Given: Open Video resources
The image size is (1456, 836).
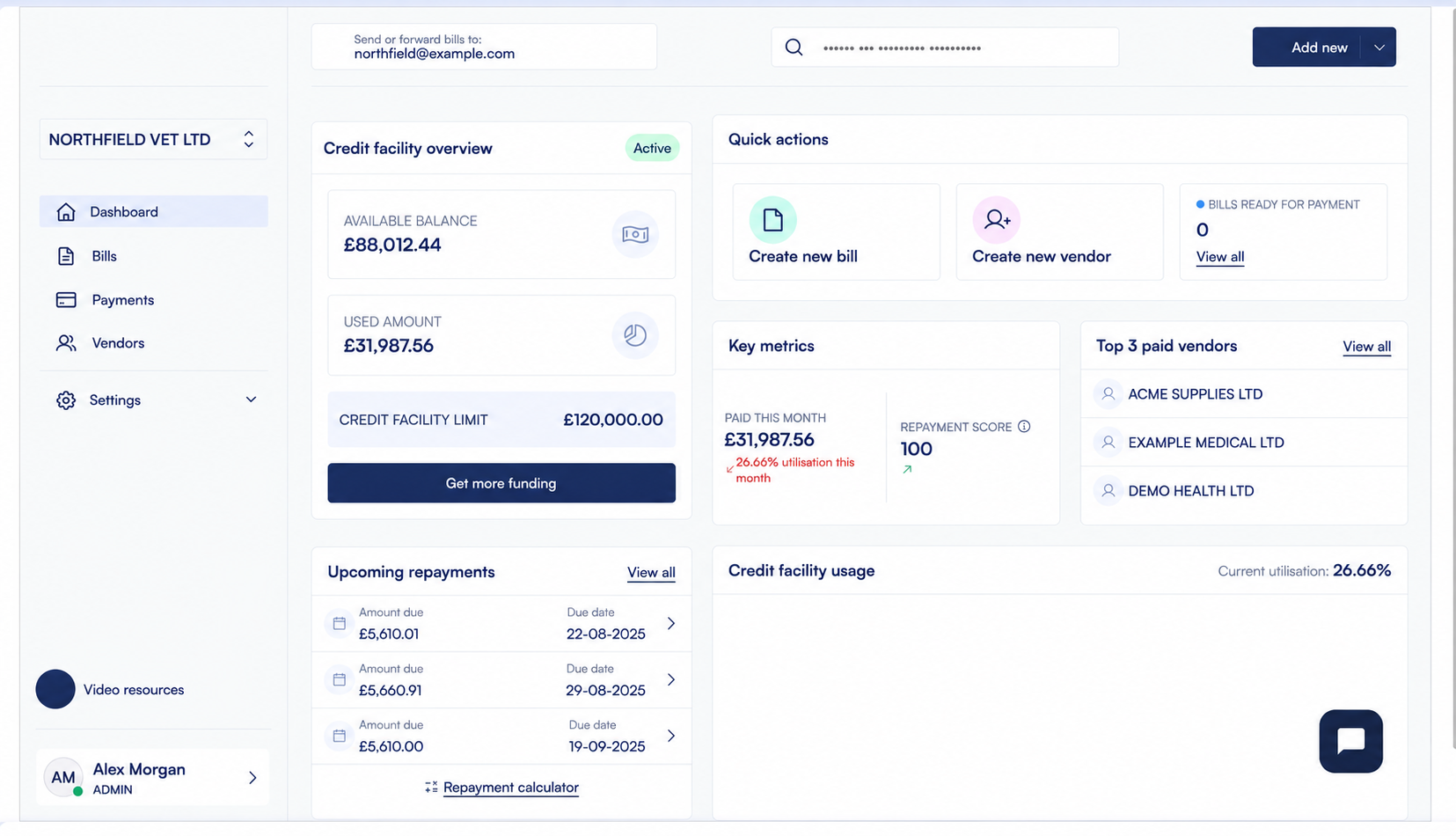Looking at the screenshot, I should click(x=134, y=690).
